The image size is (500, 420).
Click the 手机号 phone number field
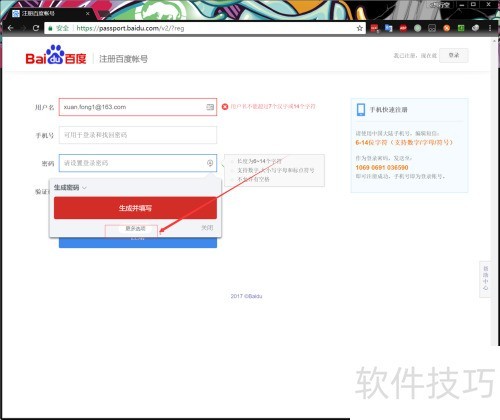(x=138, y=135)
